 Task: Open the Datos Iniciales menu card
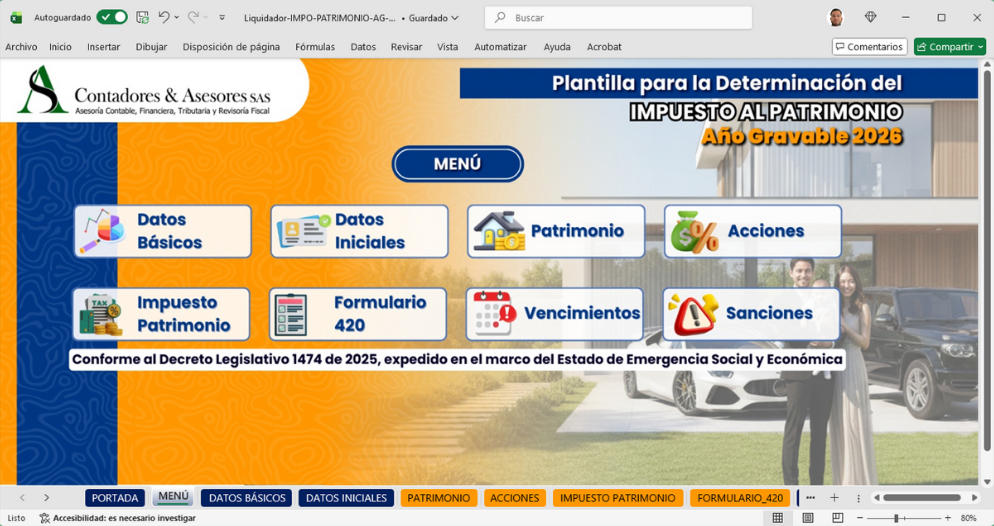(359, 231)
